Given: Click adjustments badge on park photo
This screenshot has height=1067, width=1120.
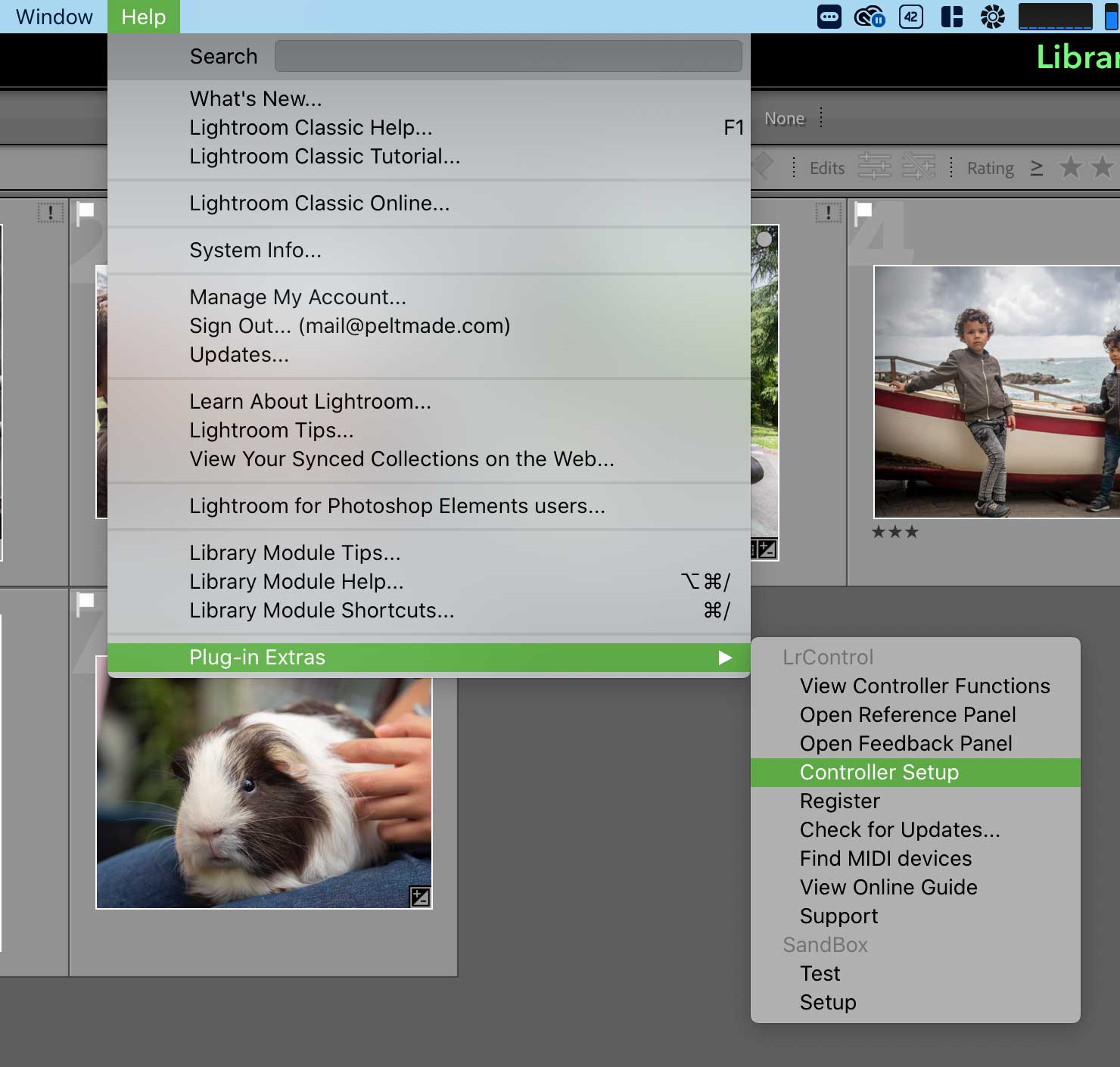Looking at the screenshot, I should [x=767, y=549].
